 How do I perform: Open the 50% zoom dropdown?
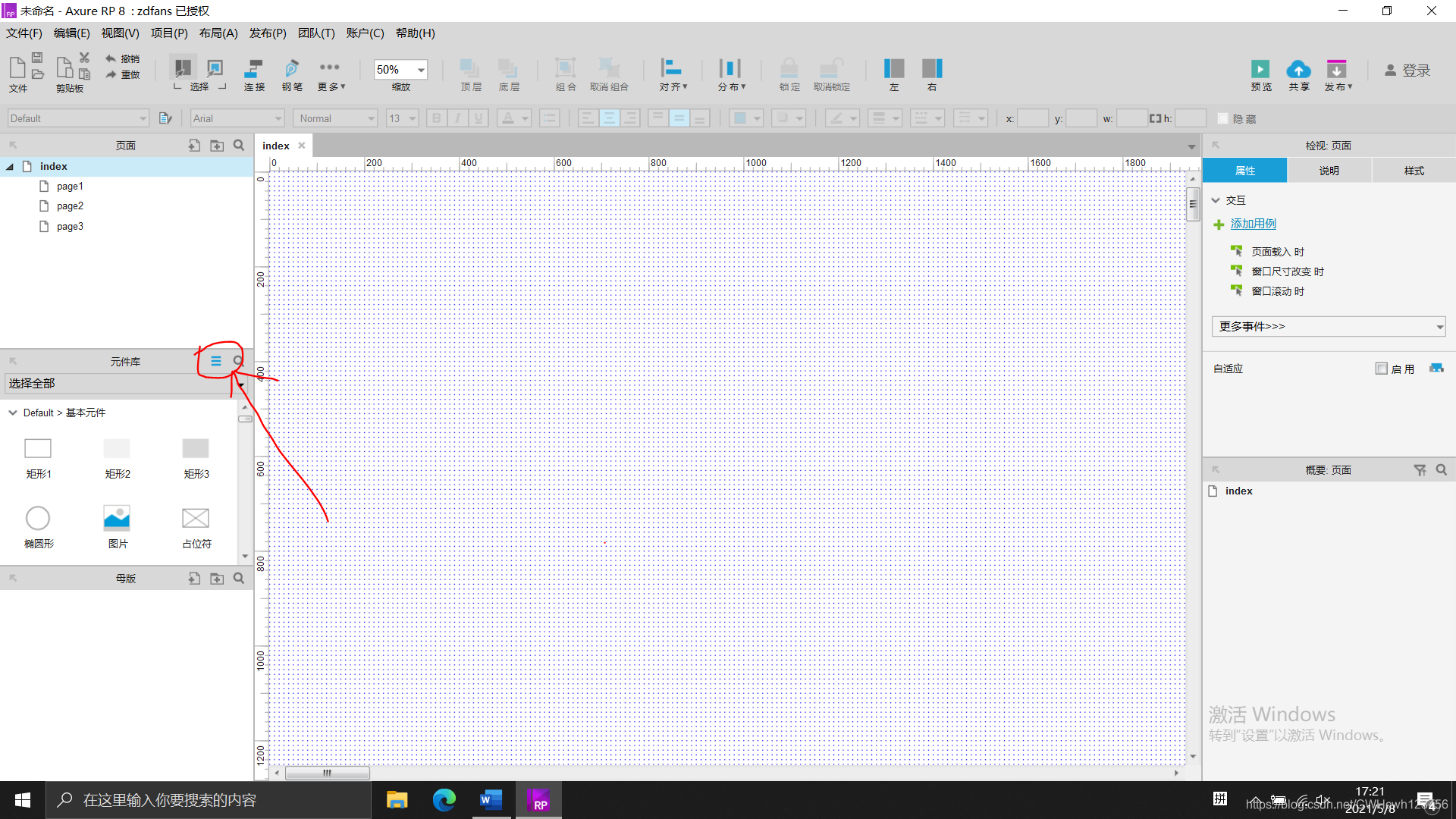click(421, 70)
